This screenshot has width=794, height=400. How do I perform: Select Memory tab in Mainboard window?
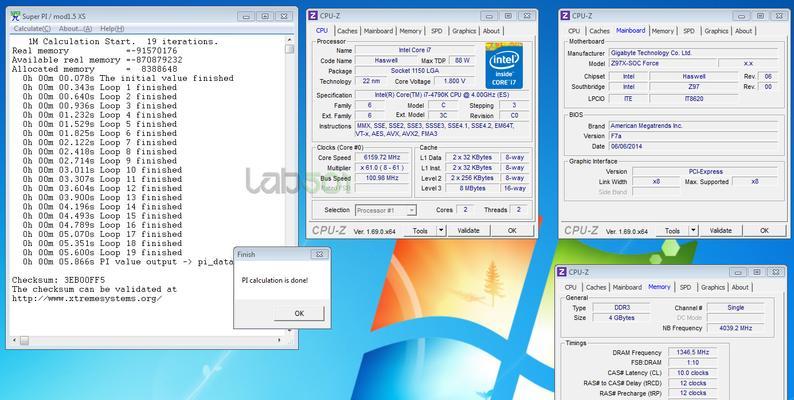point(663,31)
